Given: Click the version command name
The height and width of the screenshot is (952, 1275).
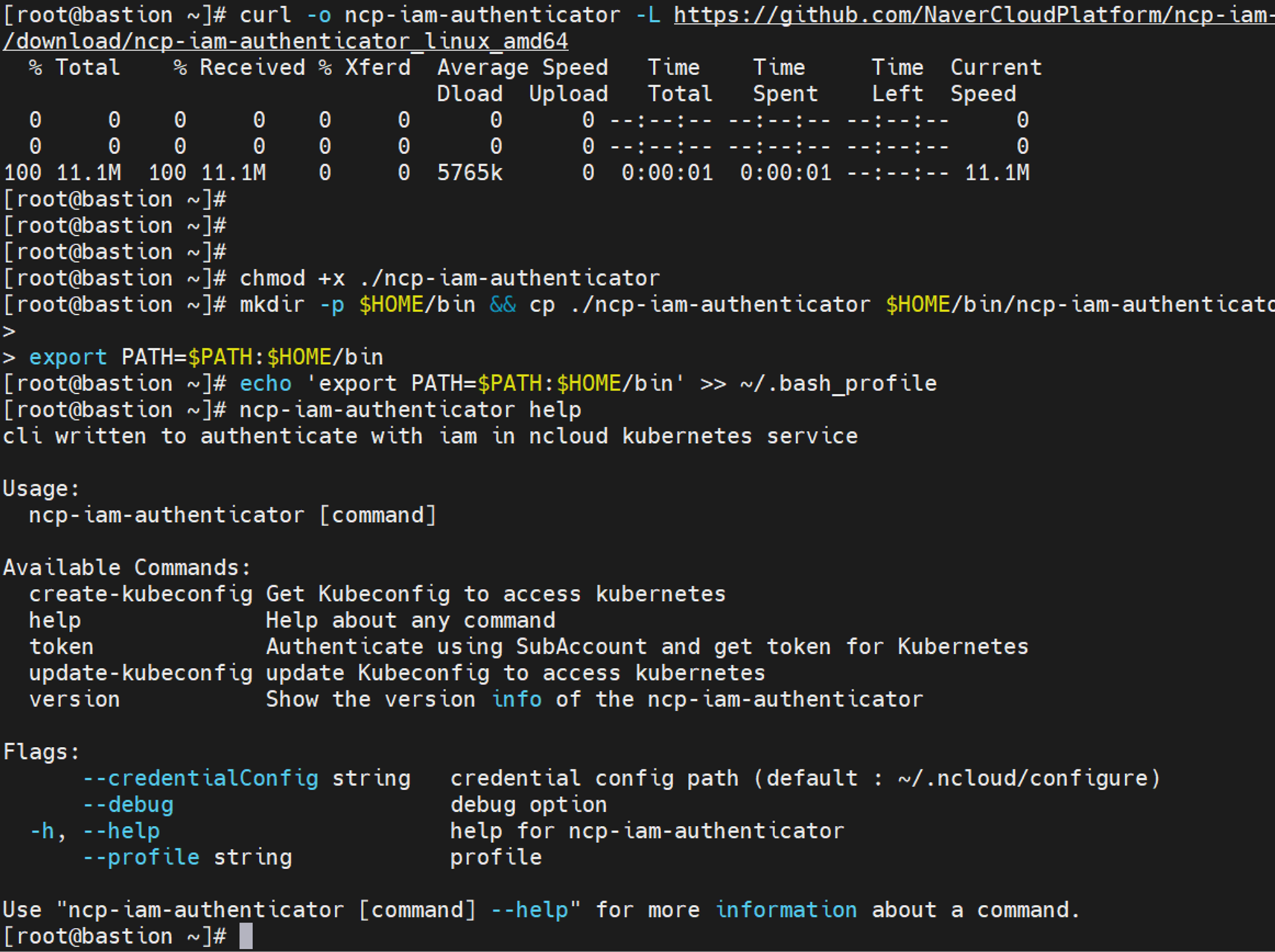Looking at the screenshot, I should coord(75,699).
